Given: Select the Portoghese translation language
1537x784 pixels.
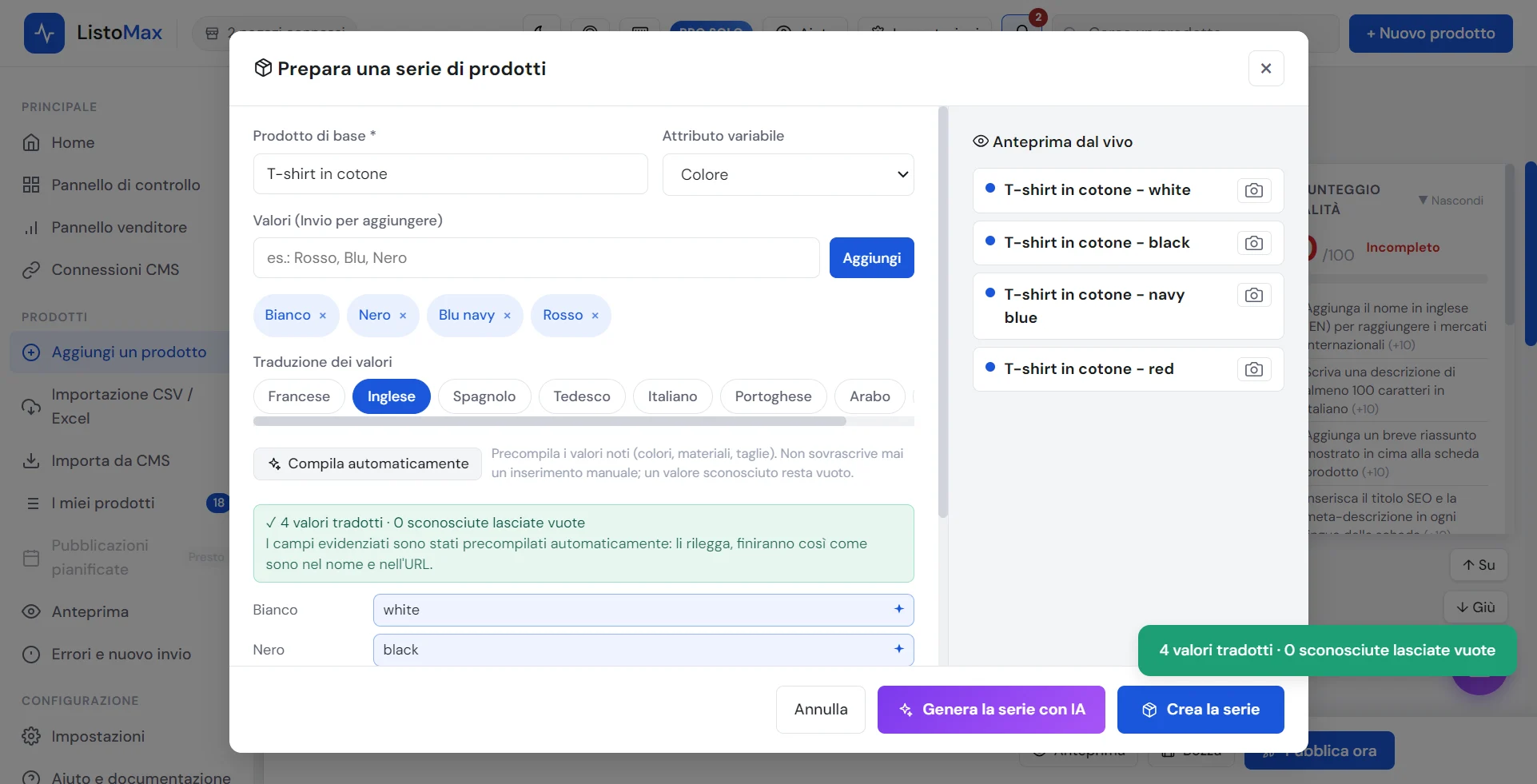Looking at the screenshot, I should 773,396.
